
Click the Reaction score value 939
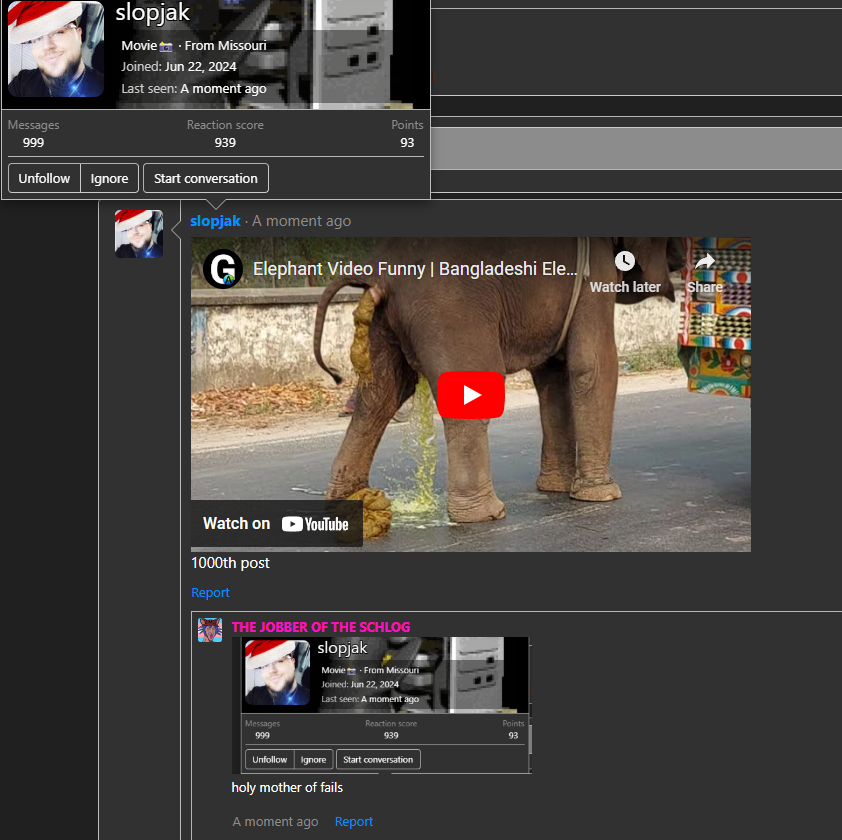[225, 143]
